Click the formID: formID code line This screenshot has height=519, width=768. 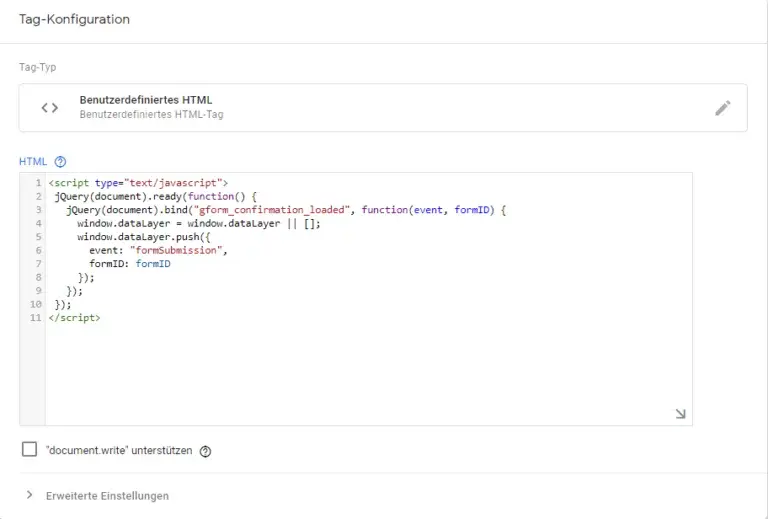coord(129,264)
